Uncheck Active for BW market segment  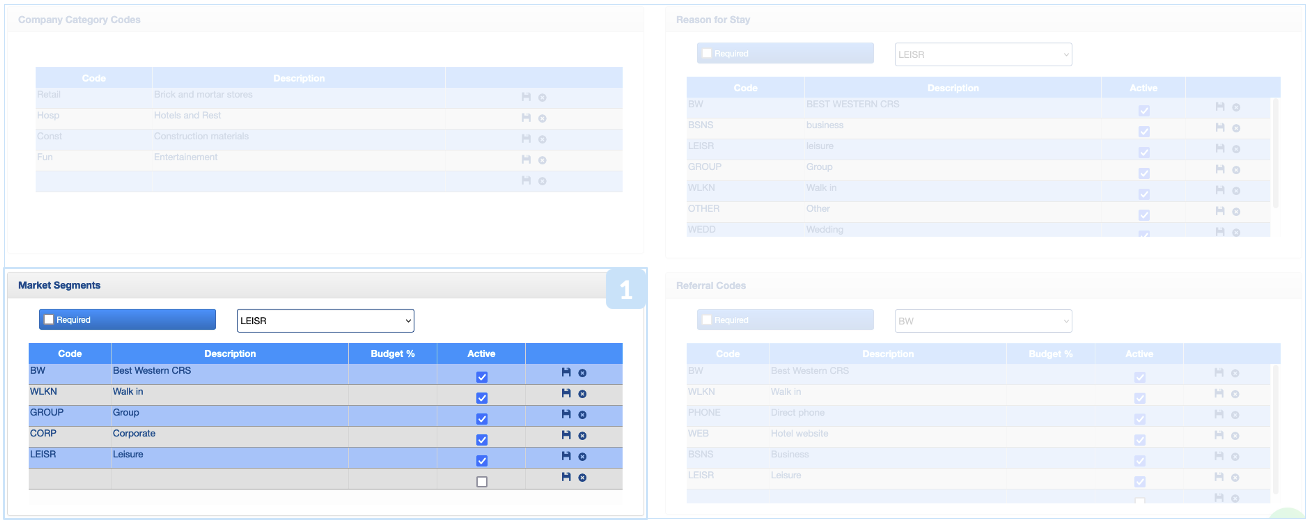coord(482,377)
